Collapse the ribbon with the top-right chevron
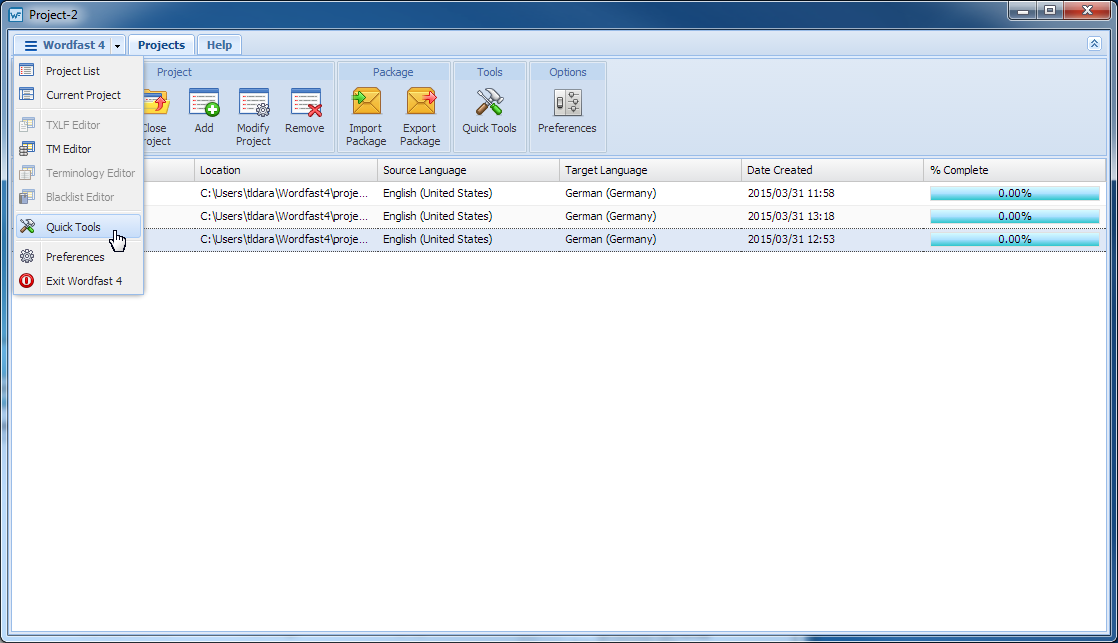 [1094, 43]
